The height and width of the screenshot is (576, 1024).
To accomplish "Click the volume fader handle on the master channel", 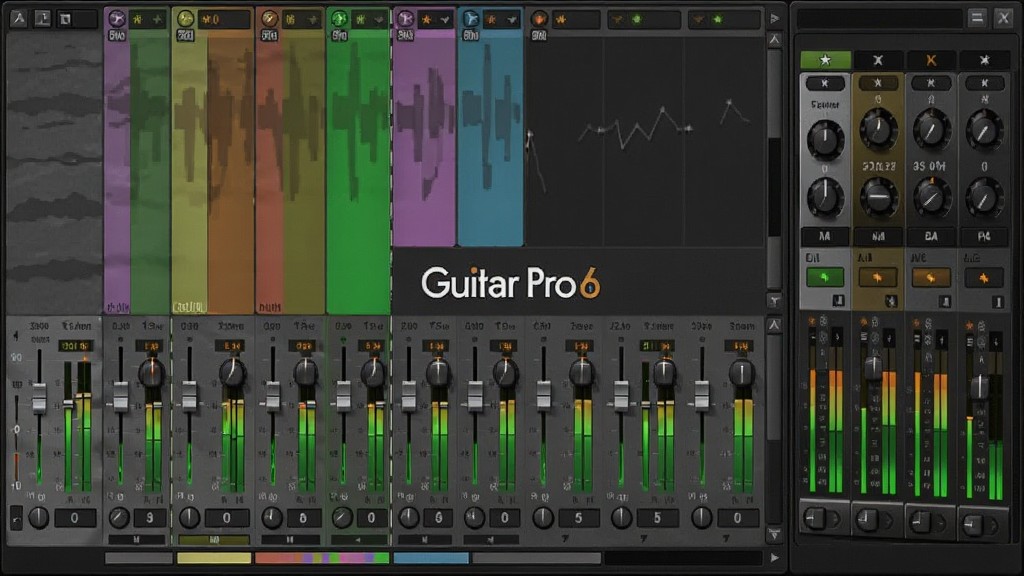I will (x=39, y=398).
